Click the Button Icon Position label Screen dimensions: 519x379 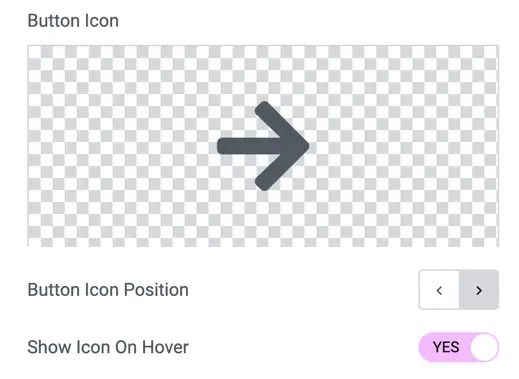coord(108,290)
